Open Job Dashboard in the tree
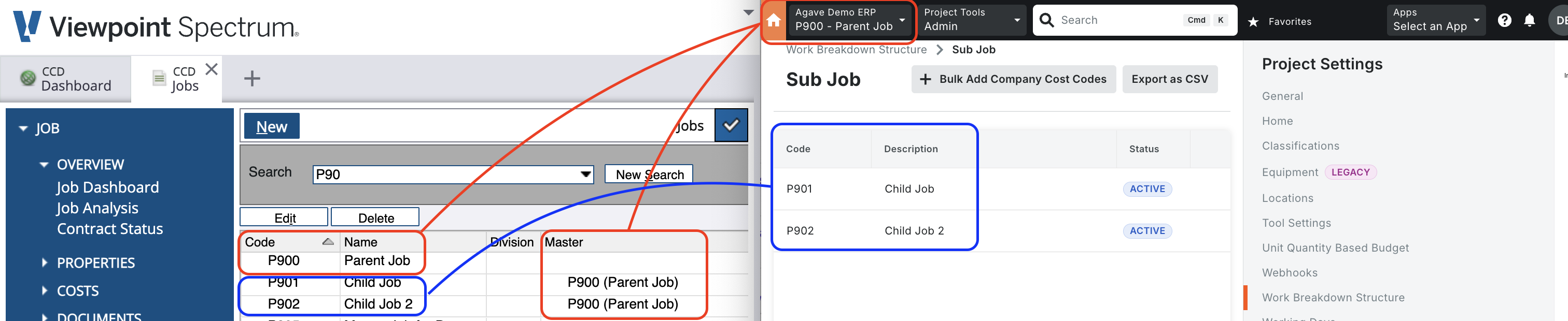1568x321 pixels. coord(108,187)
